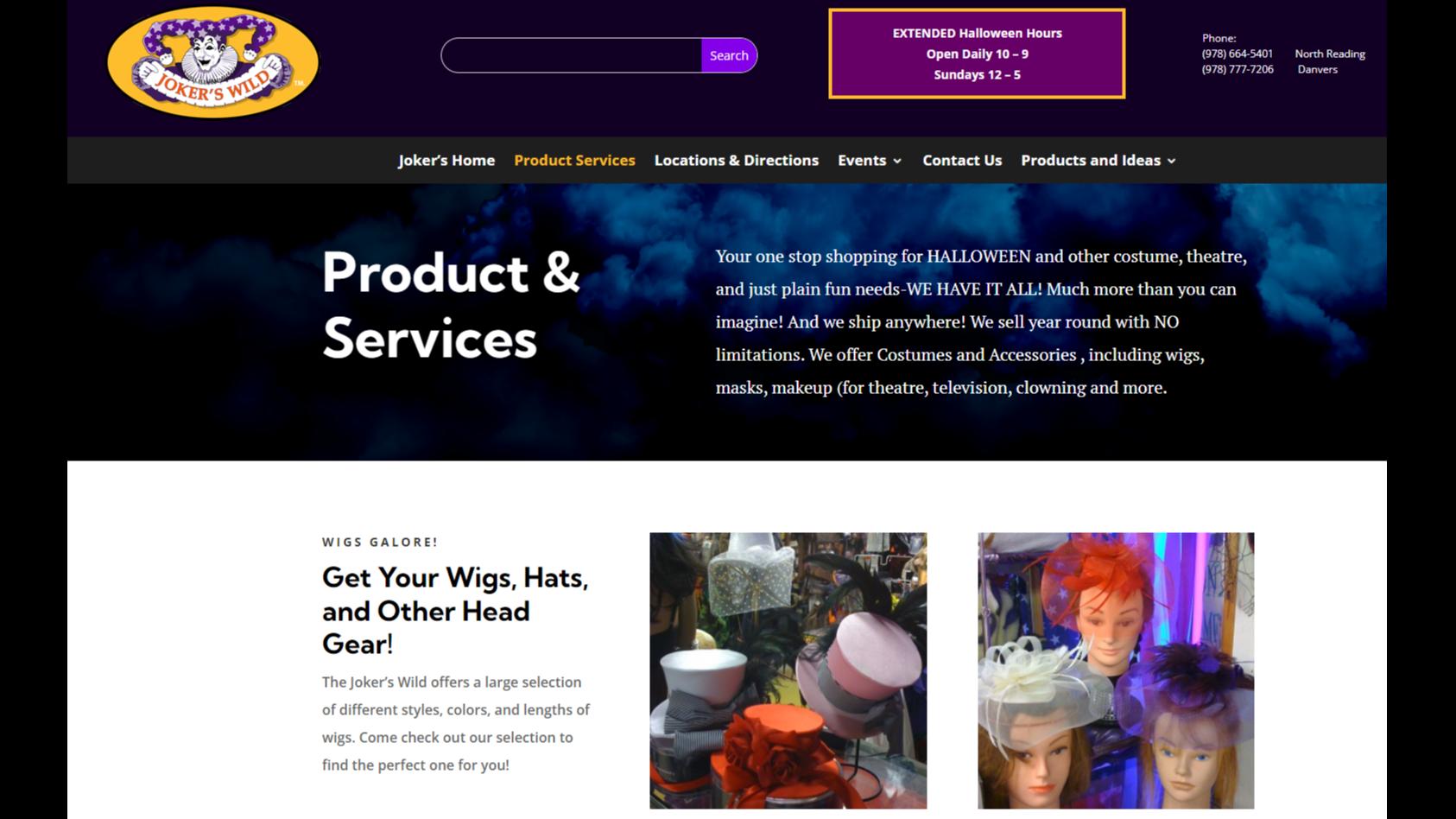This screenshot has height=819, width=1456.
Task: Click the Danvers location text
Action: [1317, 69]
